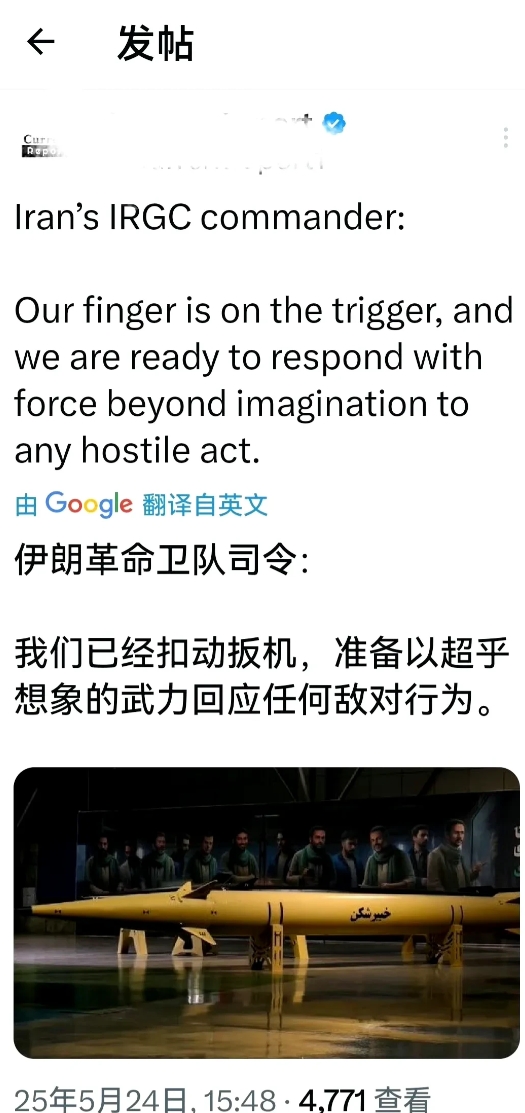Image resolution: width=525 pixels, height=1113 pixels.
Task: Tap the "any hostile act." closing line
Action: click(137, 450)
